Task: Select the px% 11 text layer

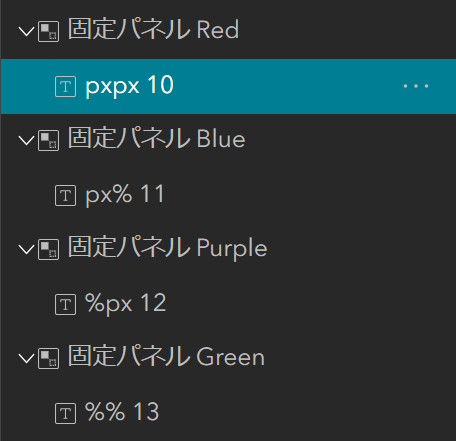Action: (x=228, y=195)
